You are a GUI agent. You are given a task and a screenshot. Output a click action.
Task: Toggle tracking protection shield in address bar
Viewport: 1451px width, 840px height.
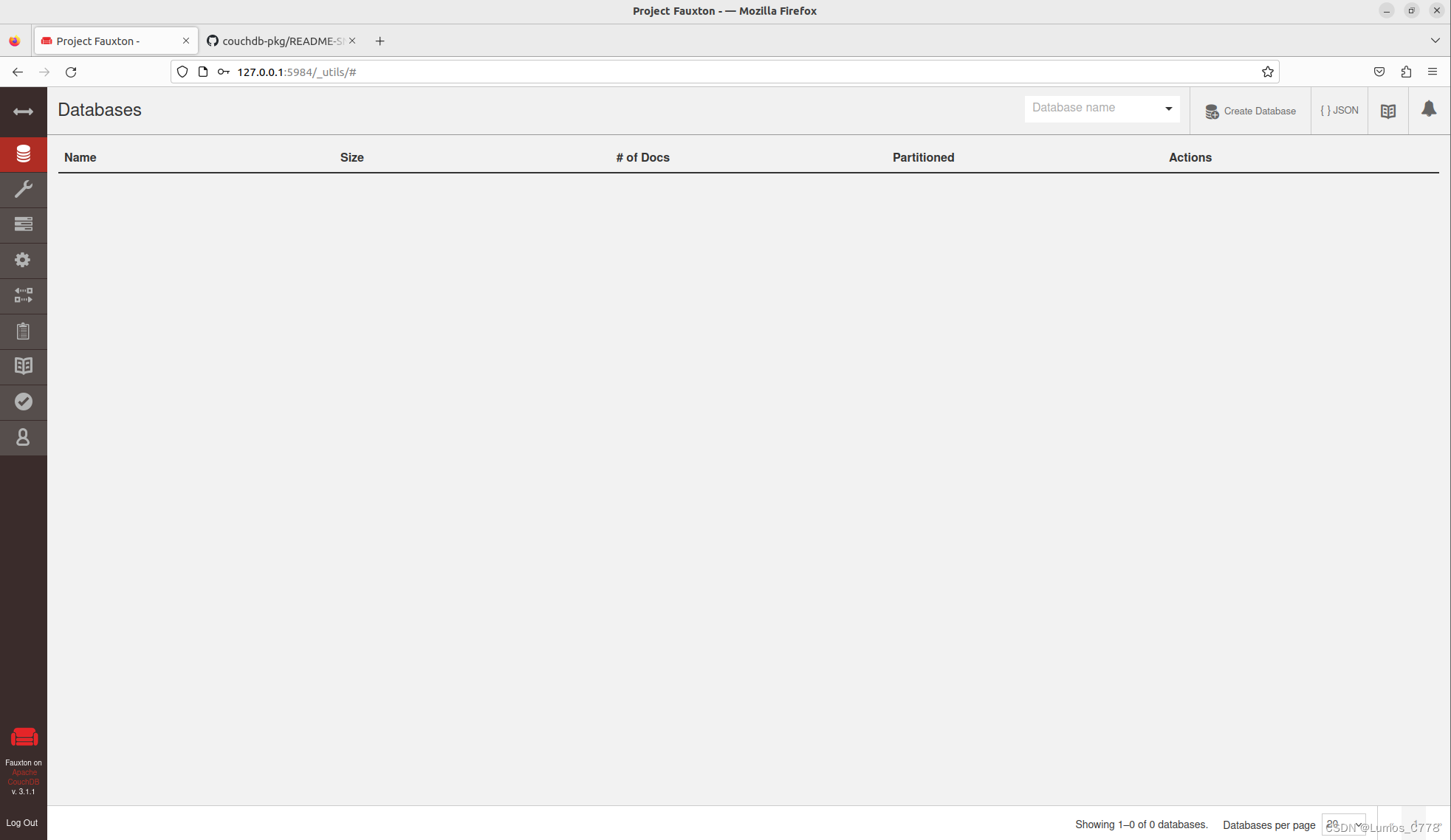182,72
